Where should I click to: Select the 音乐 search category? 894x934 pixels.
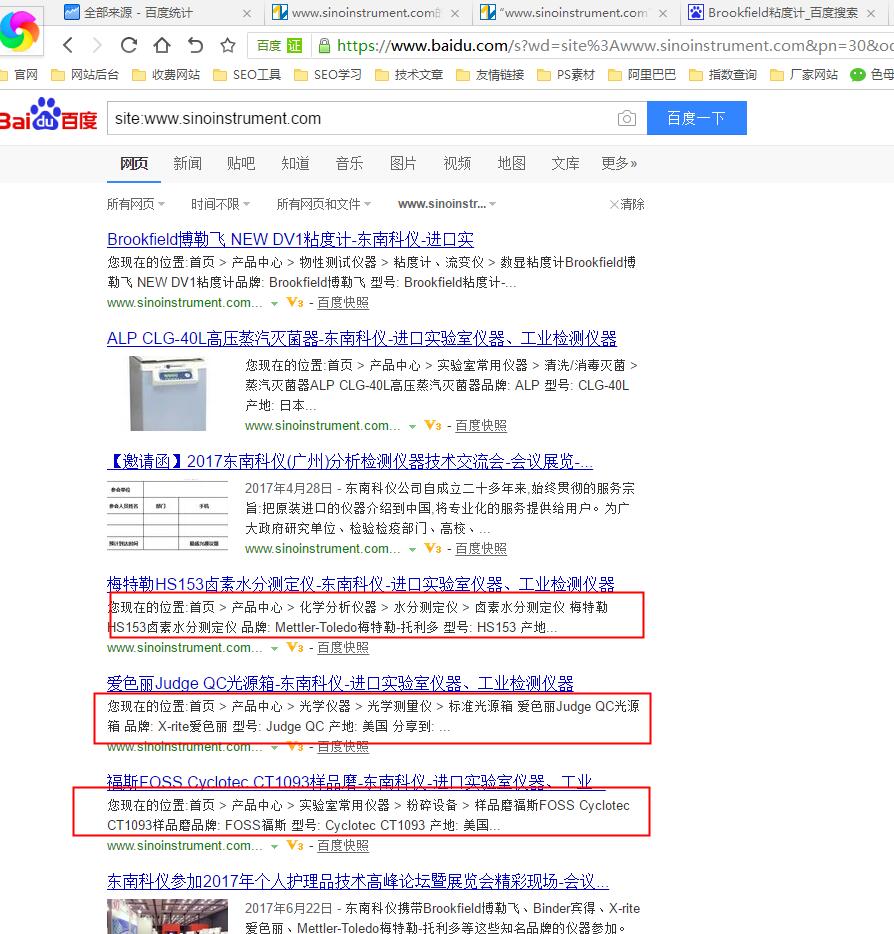349,163
